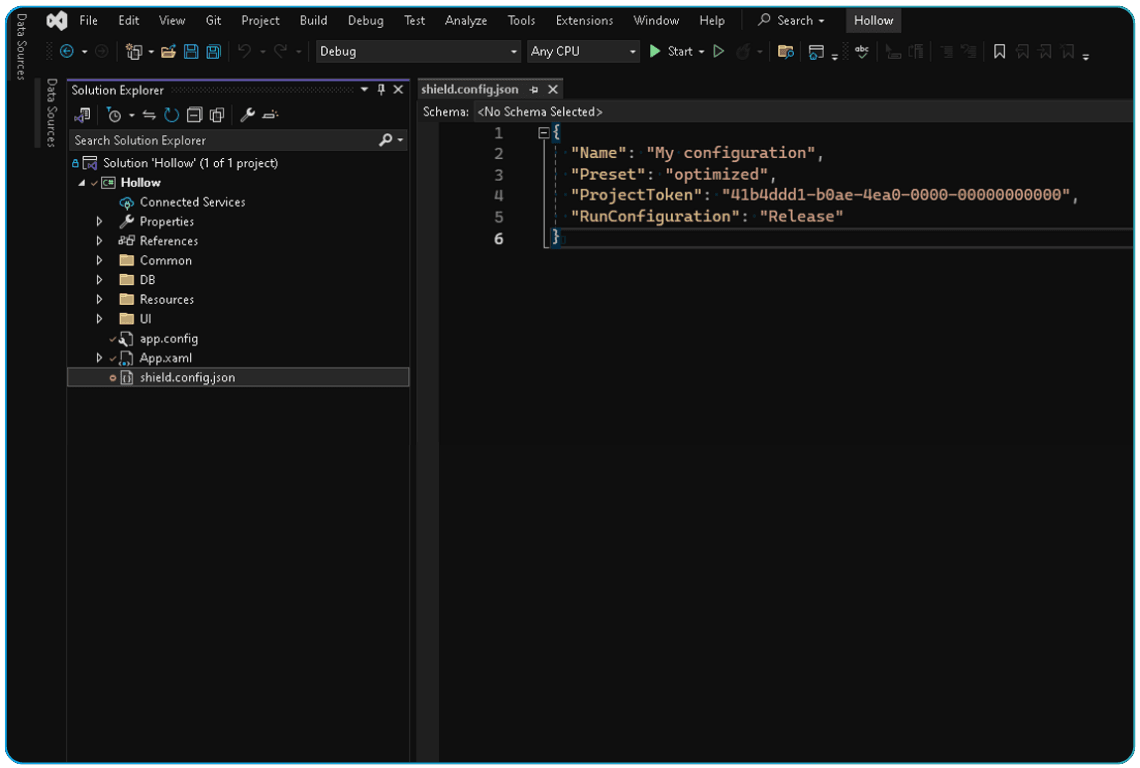Select Solution 'Hollow' root node
The image size is (1140, 768).
[x=190, y=163]
